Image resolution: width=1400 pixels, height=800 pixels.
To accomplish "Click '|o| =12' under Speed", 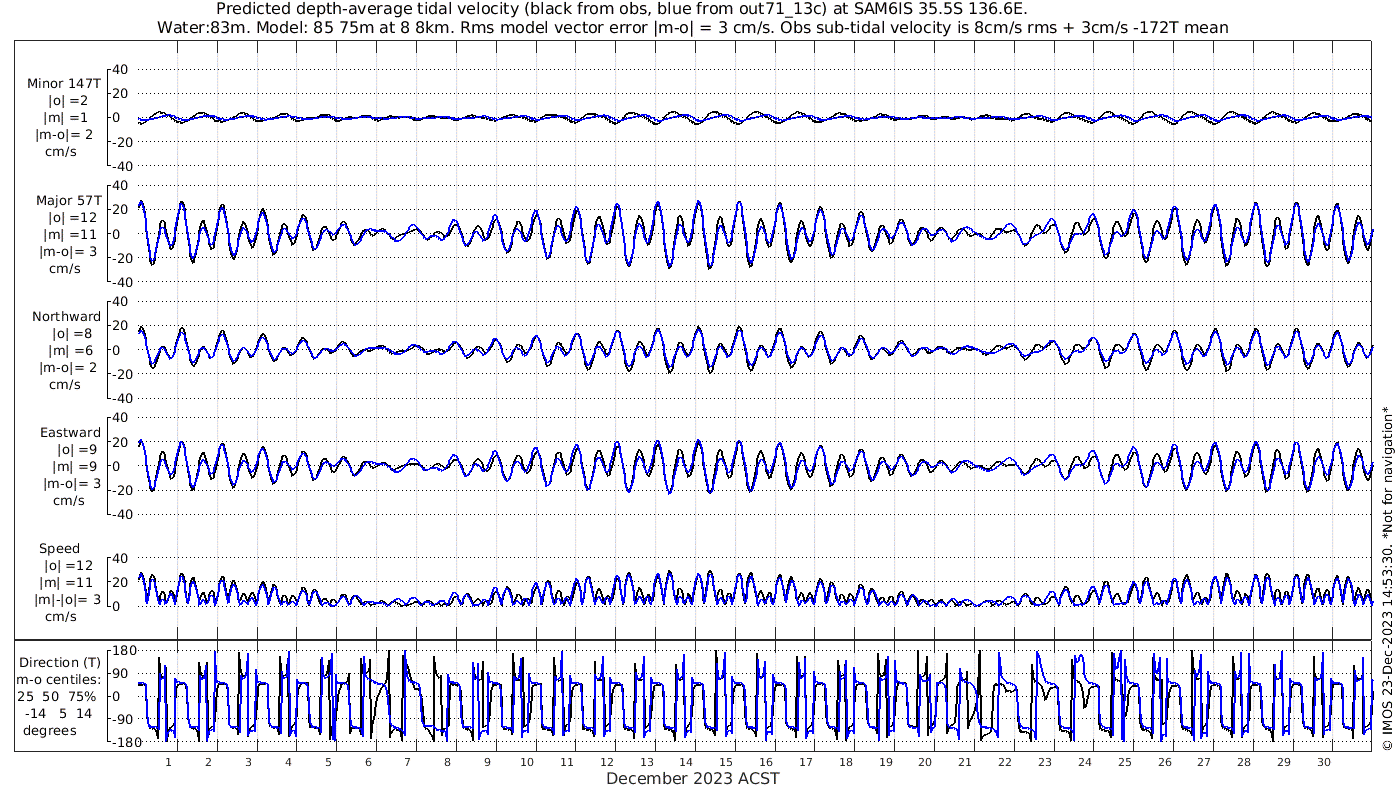I will point(68,566).
